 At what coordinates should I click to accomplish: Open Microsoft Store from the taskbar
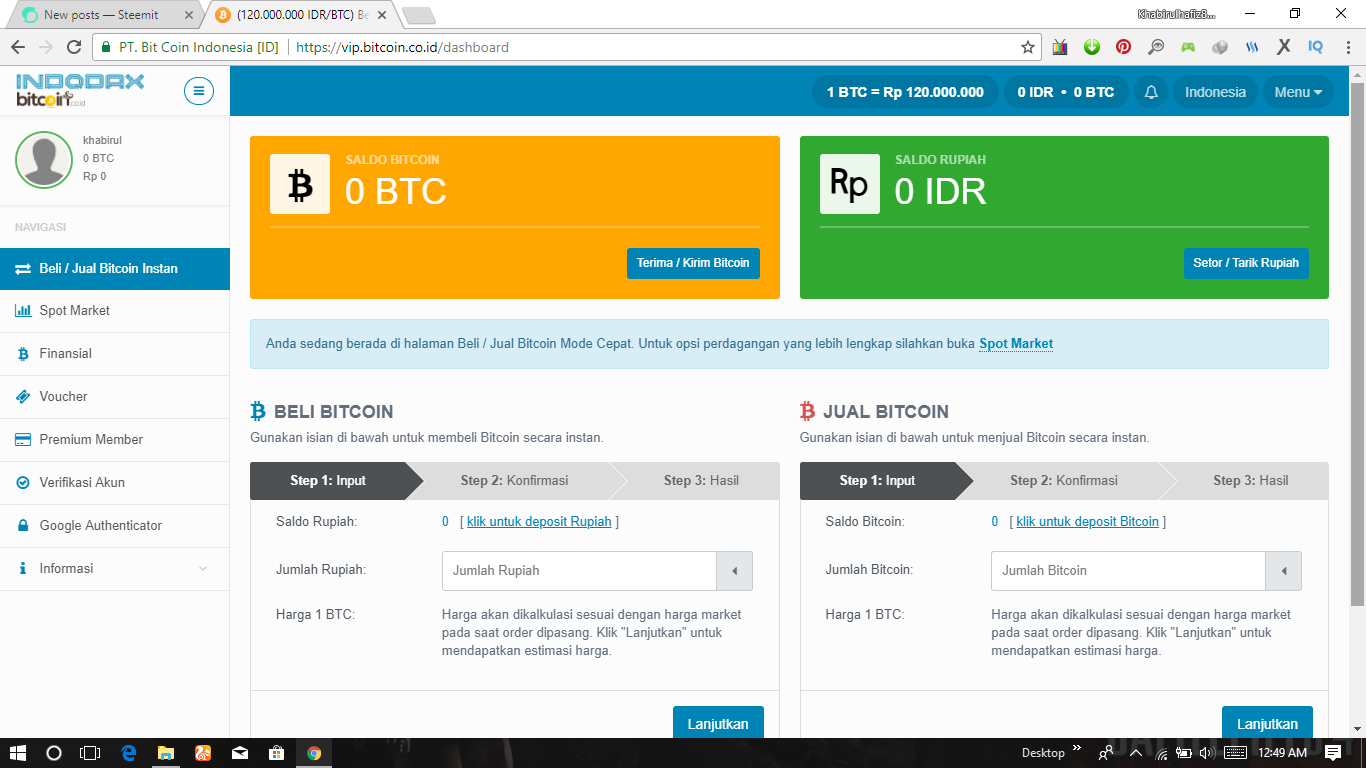click(277, 753)
